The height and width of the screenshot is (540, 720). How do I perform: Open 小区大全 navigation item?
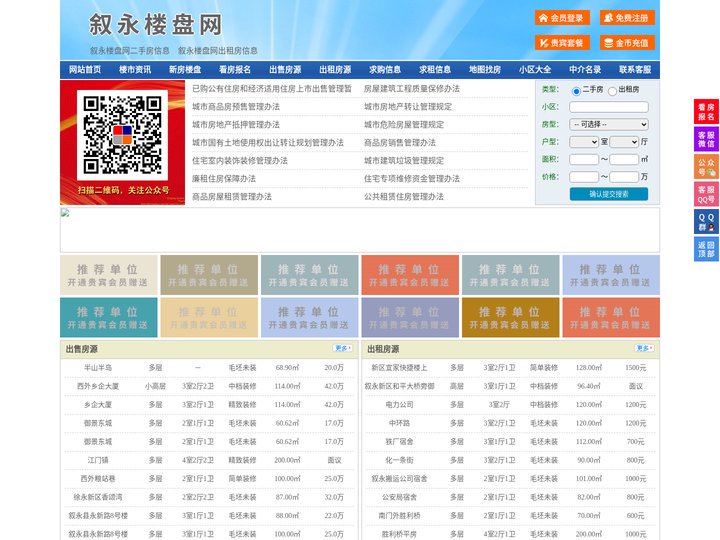(x=535, y=70)
